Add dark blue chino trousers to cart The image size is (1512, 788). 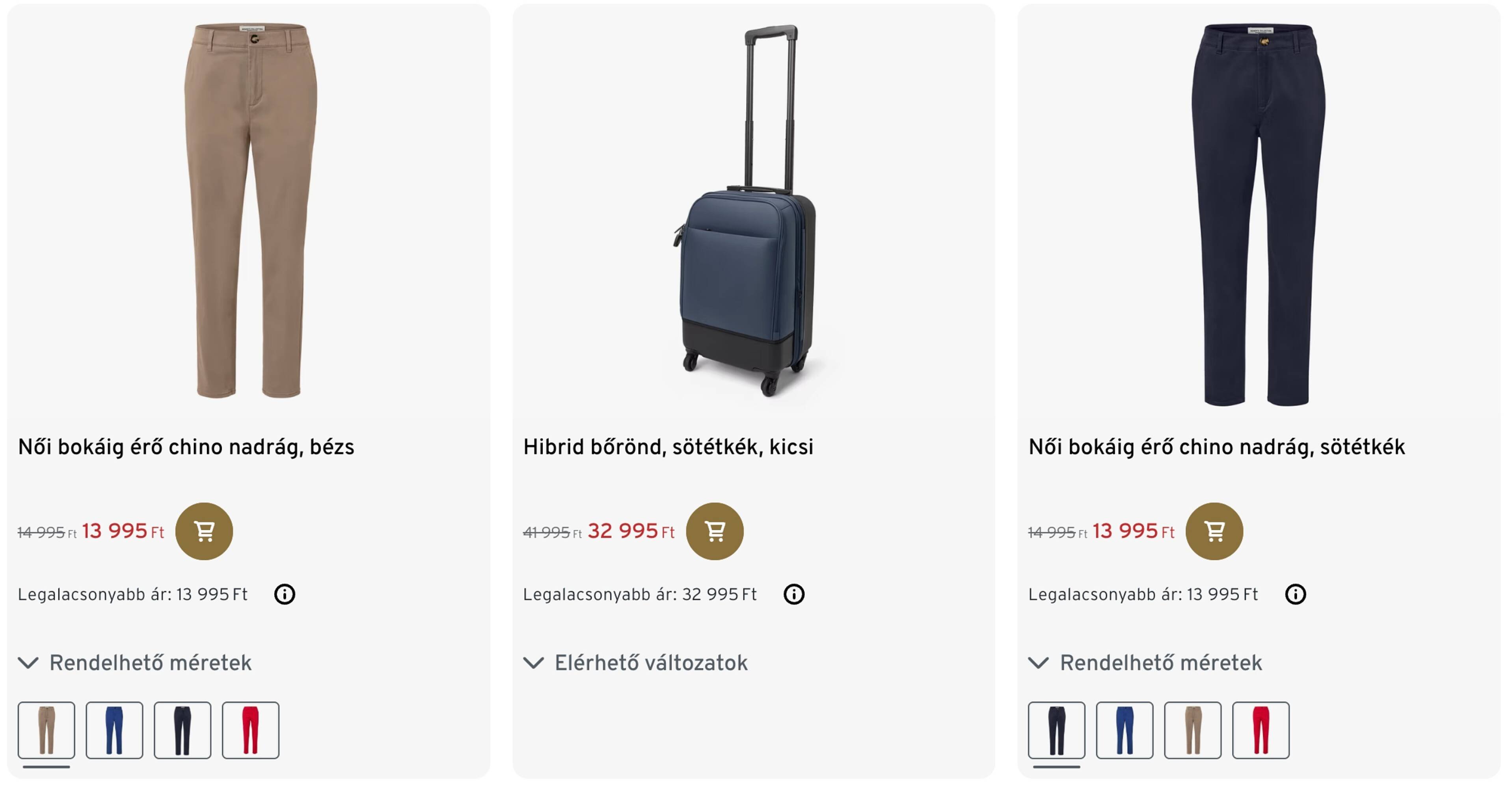click(1214, 531)
